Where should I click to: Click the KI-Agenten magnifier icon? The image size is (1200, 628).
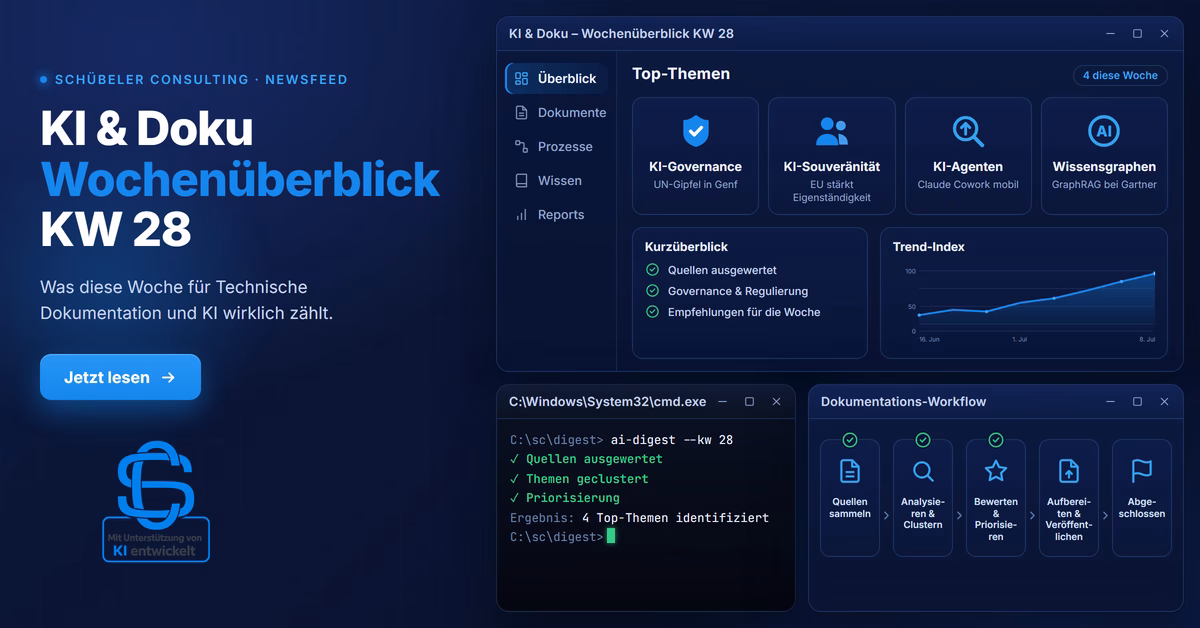968,131
